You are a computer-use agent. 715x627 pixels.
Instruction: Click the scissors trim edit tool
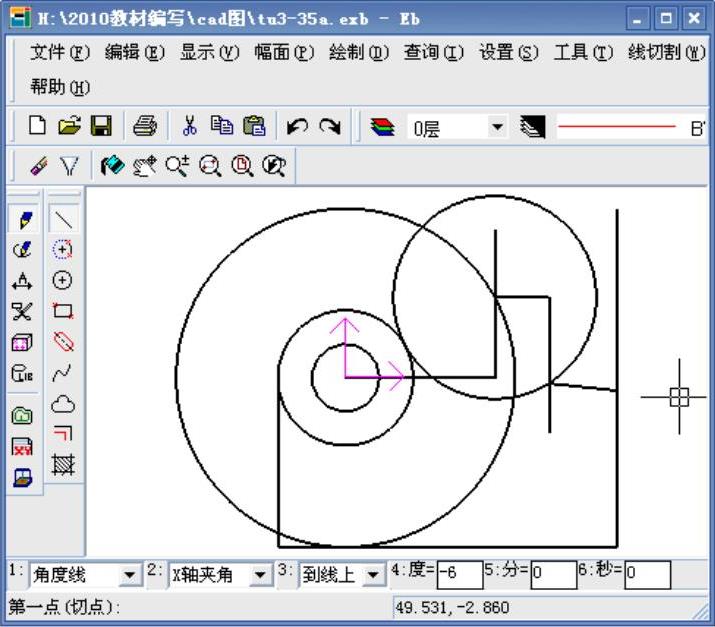tap(22, 311)
